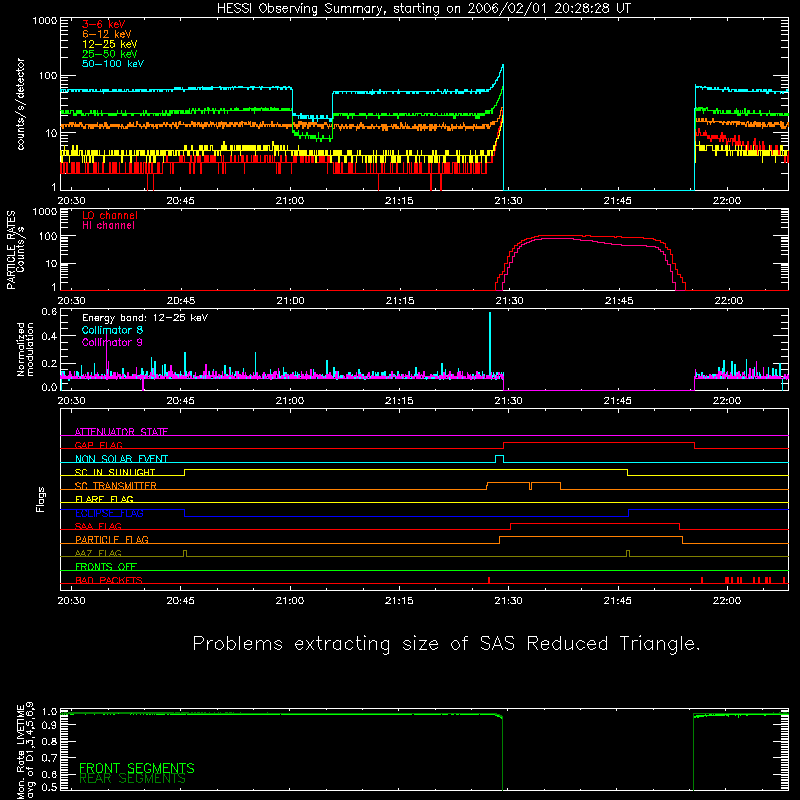Click the Energy band: 12-25 keV label
Image resolution: width=800 pixels, height=800 pixels.
coord(145,318)
